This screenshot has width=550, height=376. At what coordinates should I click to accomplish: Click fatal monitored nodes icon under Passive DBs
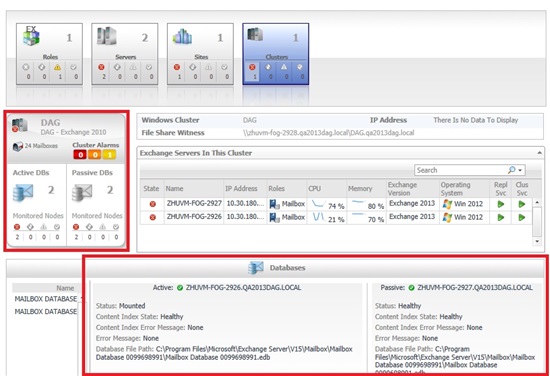tap(76, 227)
